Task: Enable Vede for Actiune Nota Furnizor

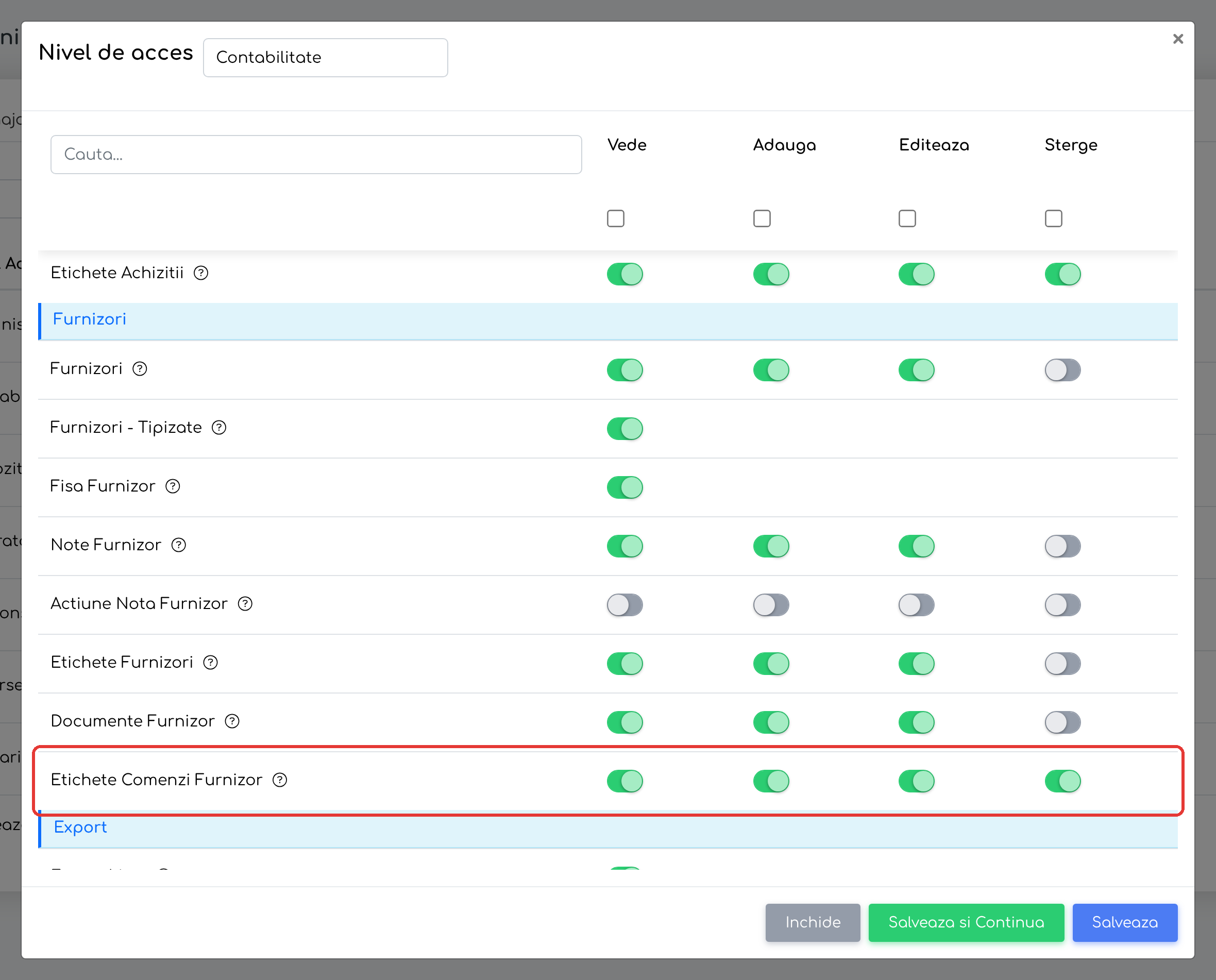Action: point(624,605)
